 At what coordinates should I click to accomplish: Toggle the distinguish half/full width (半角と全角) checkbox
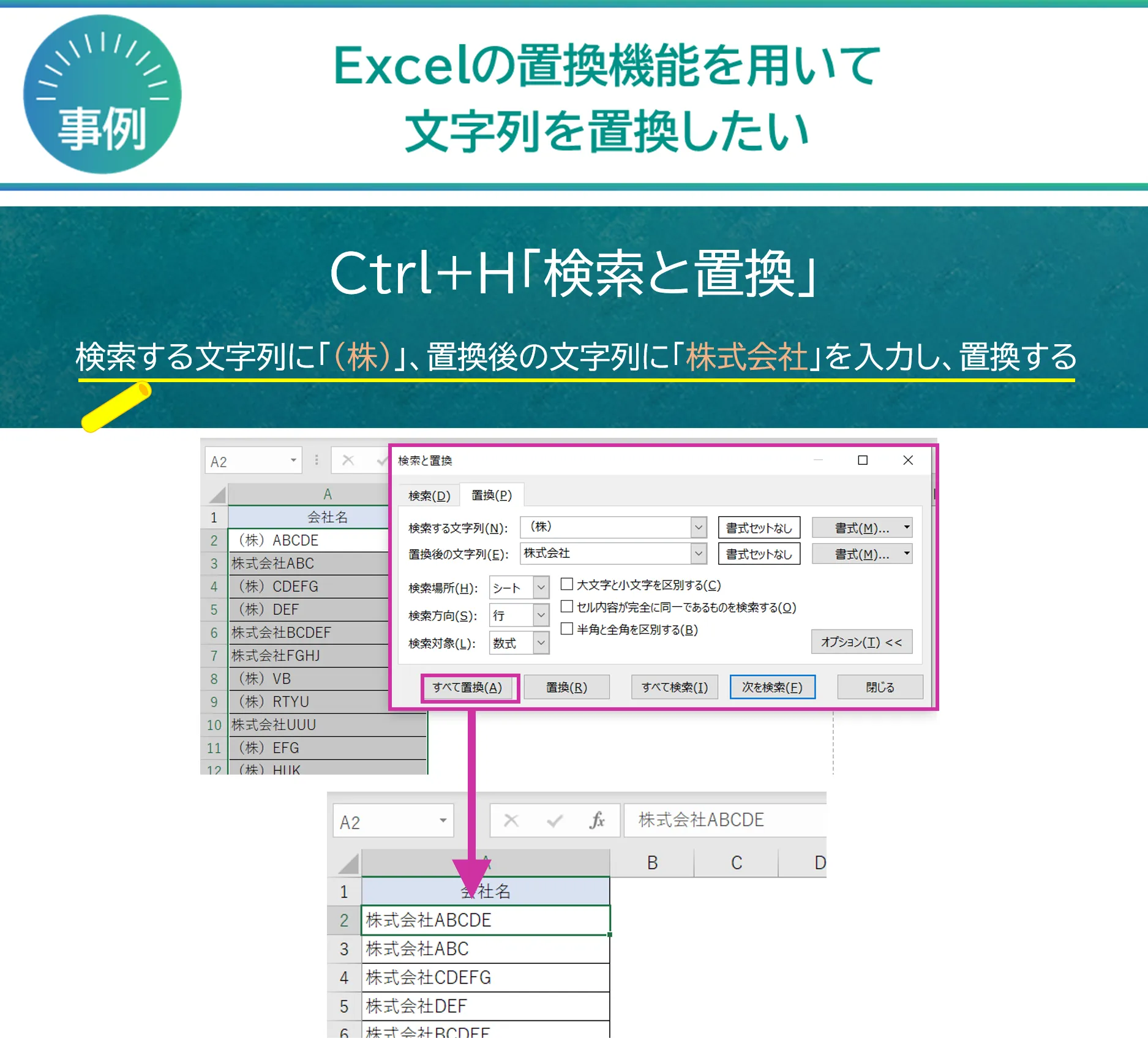click(567, 629)
